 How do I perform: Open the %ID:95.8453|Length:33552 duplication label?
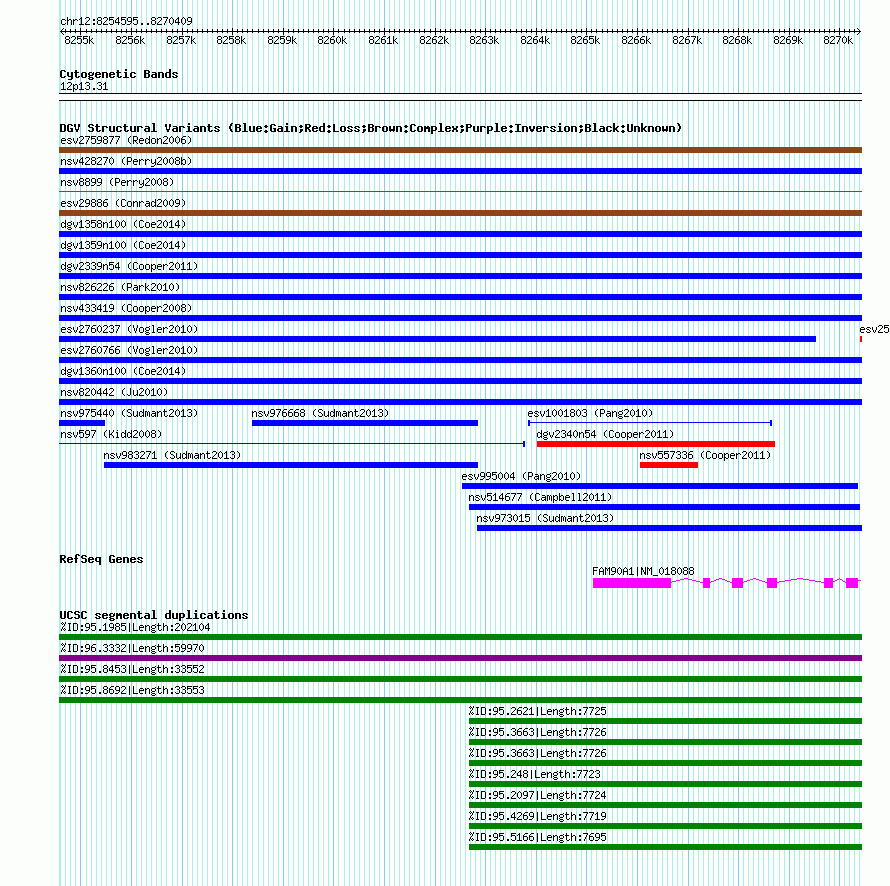coord(132,669)
